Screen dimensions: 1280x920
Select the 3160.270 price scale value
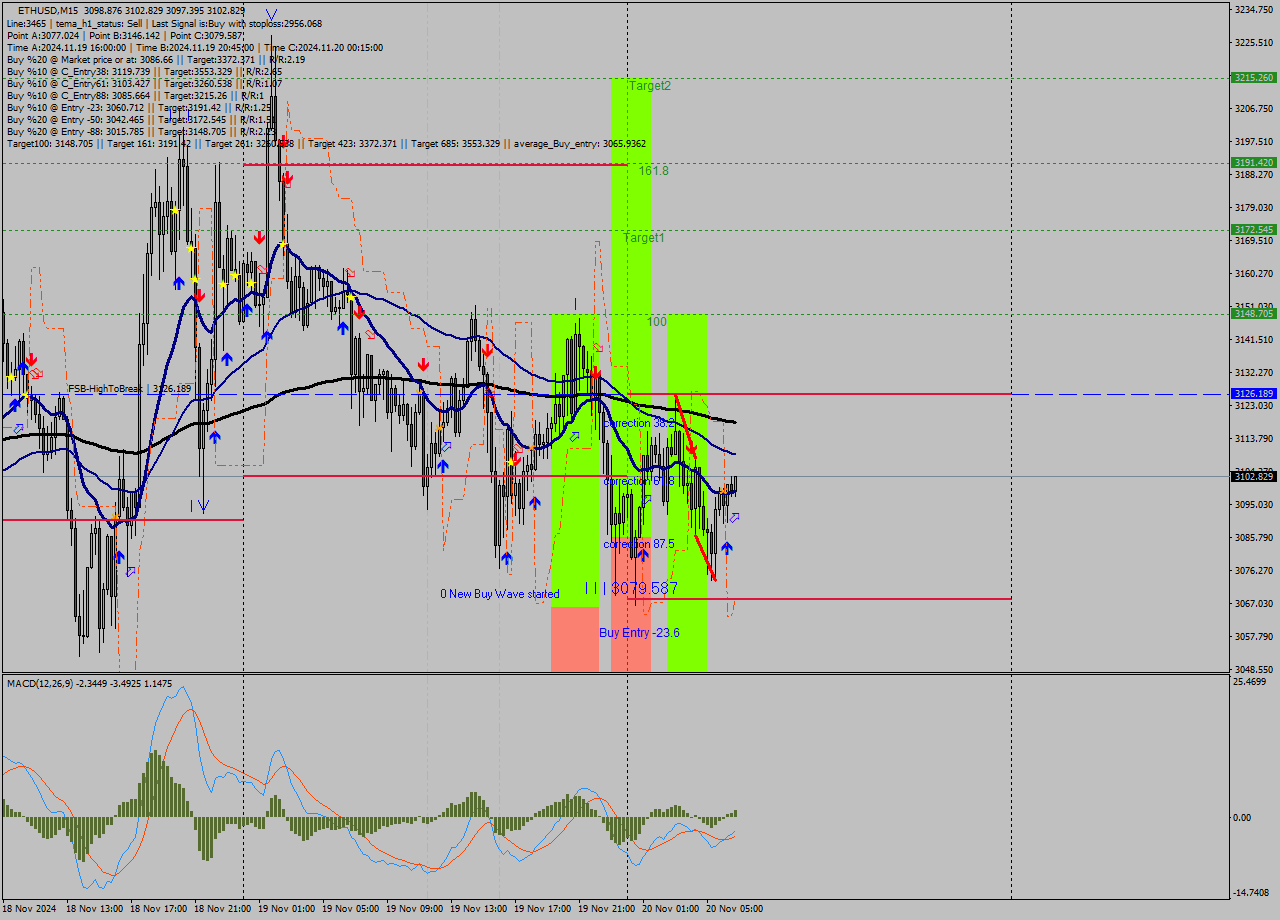tap(1254, 273)
